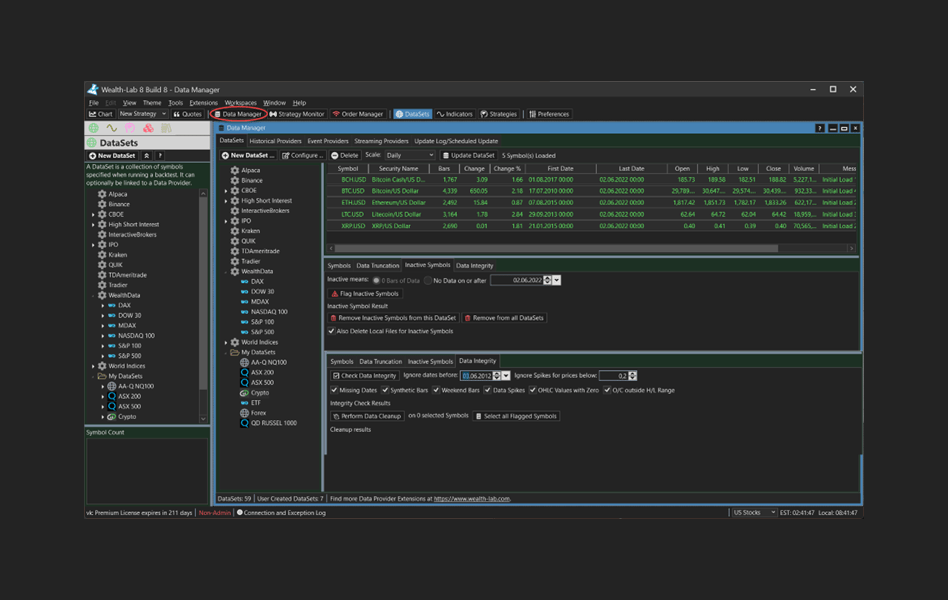Open the 02.06.2022 date picker arrow
The width and height of the screenshot is (948, 600).
click(x=556, y=281)
